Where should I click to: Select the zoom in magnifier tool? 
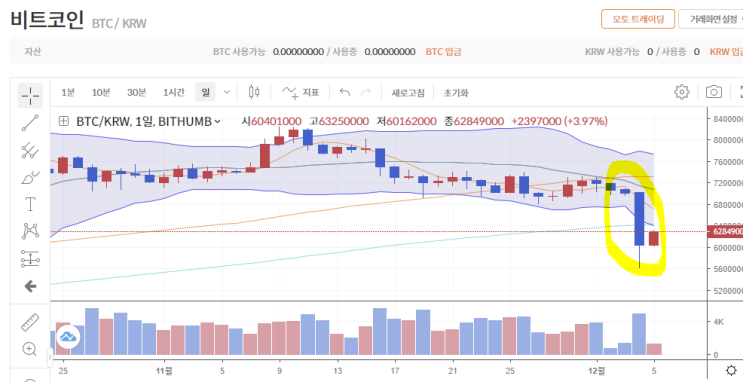point(29,349)
